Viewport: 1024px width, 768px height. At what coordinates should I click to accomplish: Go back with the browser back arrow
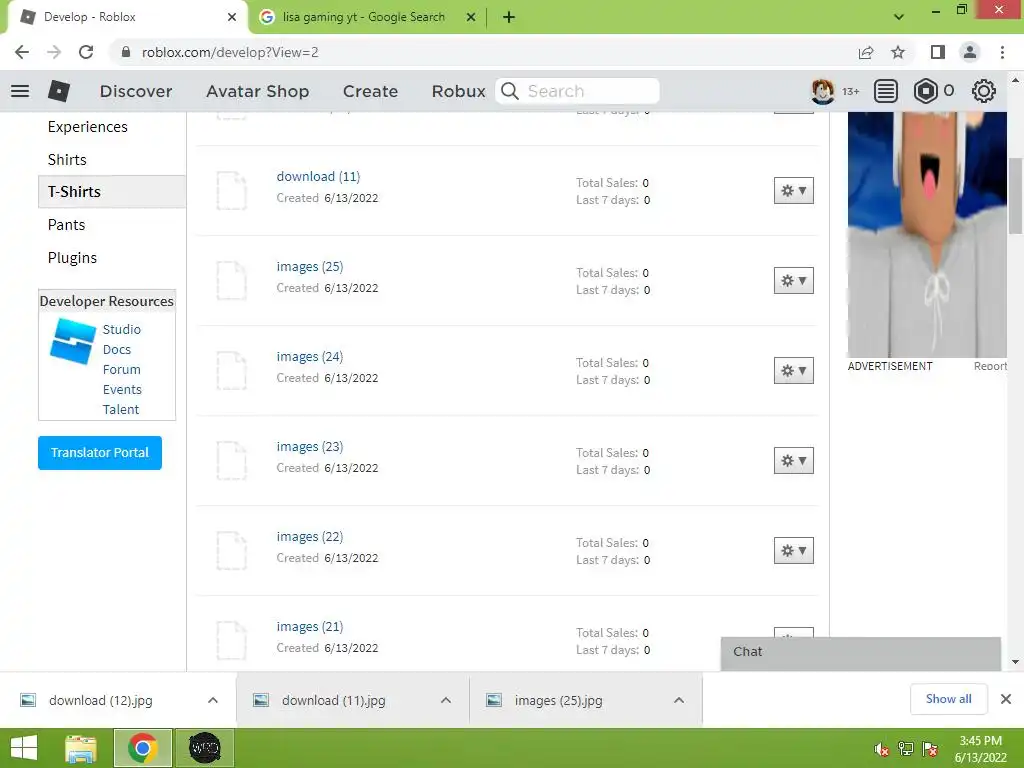pyautogui.click(x=22, y=52)
